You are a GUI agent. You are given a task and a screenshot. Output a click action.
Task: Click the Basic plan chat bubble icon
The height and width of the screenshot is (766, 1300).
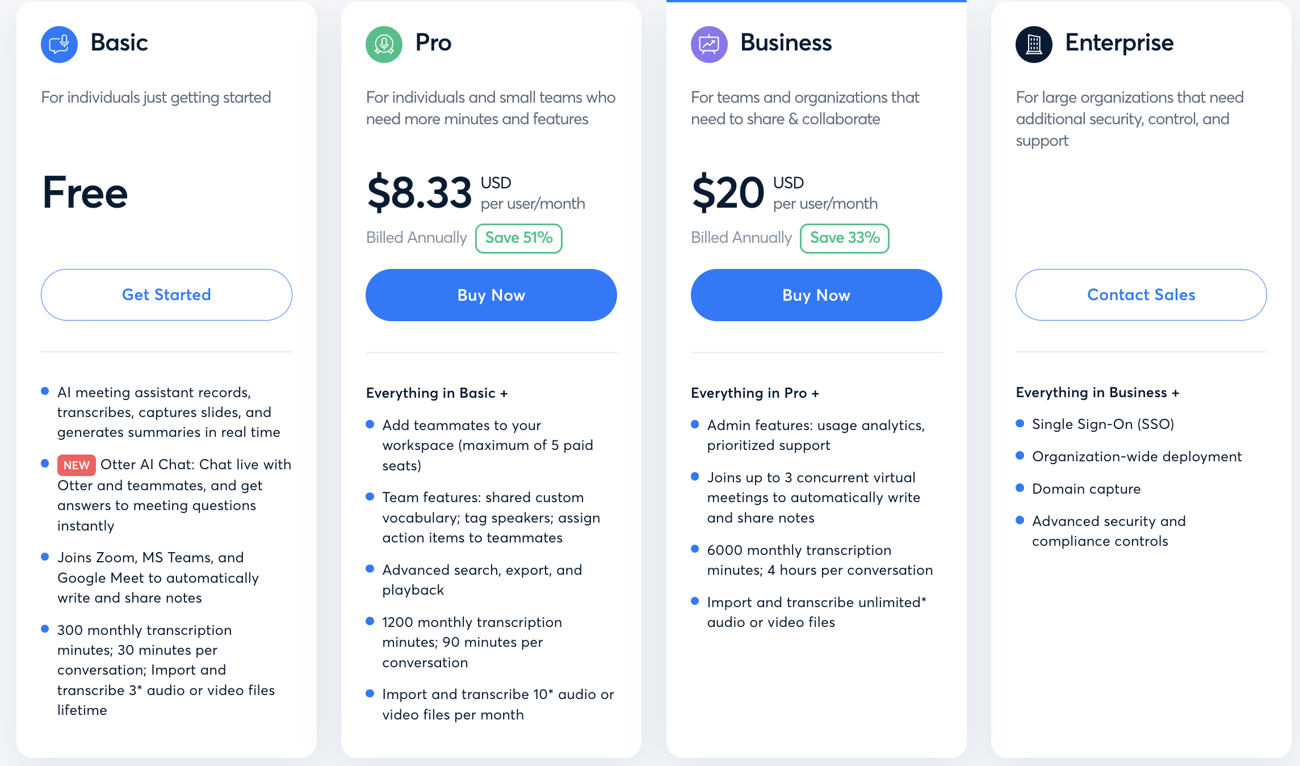[x=58, y=44]
